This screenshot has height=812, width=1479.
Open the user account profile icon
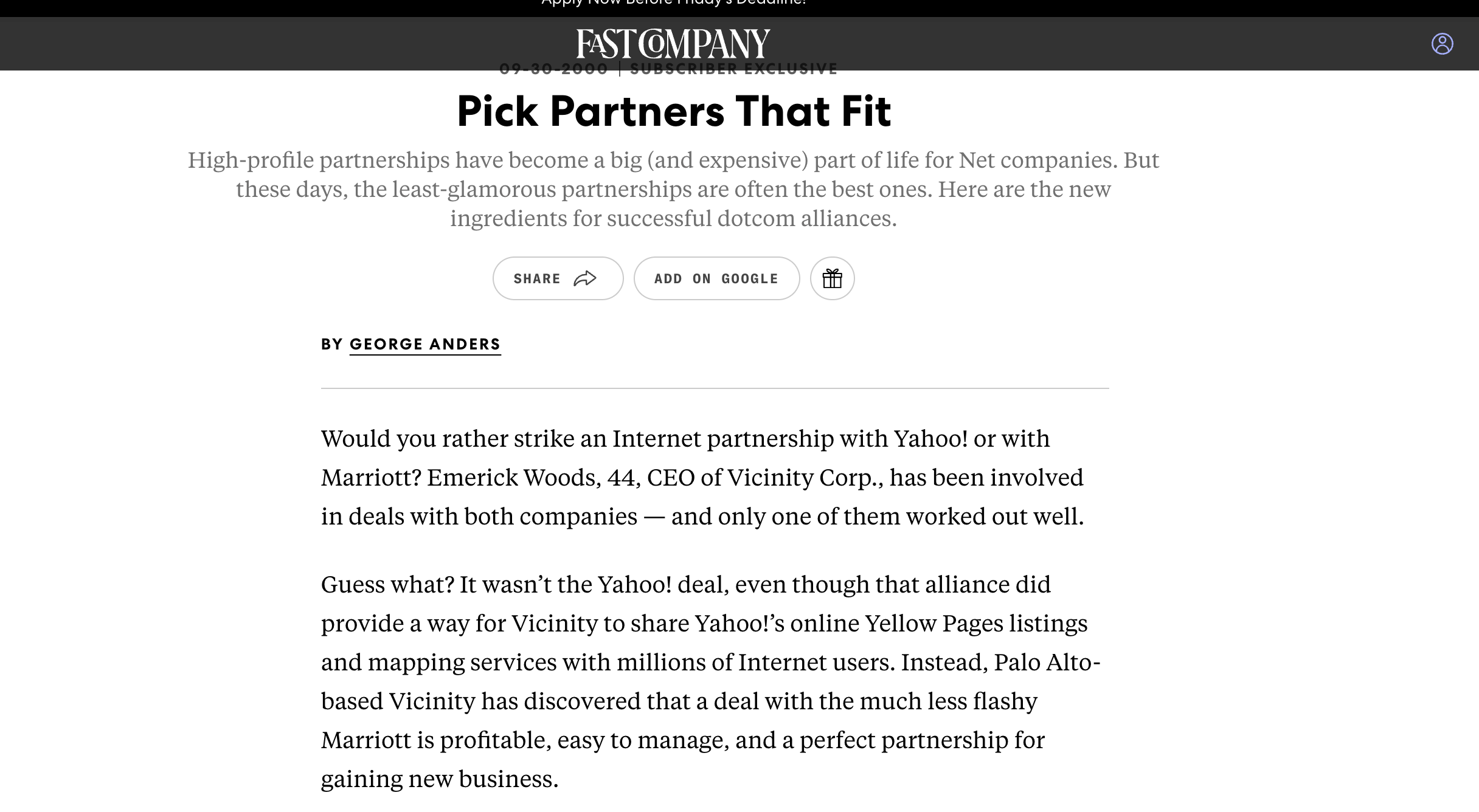[1442, 44]
